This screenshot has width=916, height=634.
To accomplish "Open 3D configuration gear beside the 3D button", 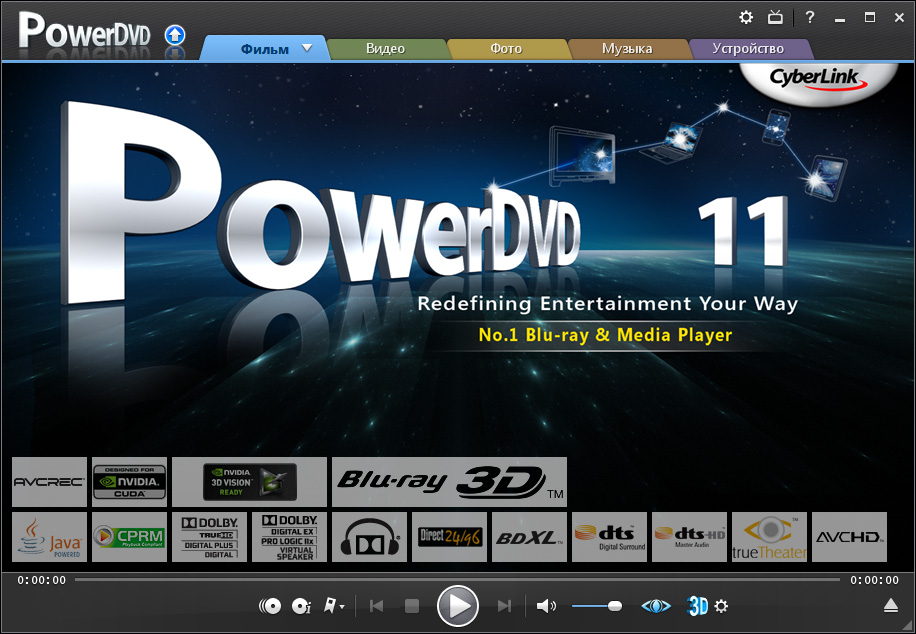I will (721, 606).
